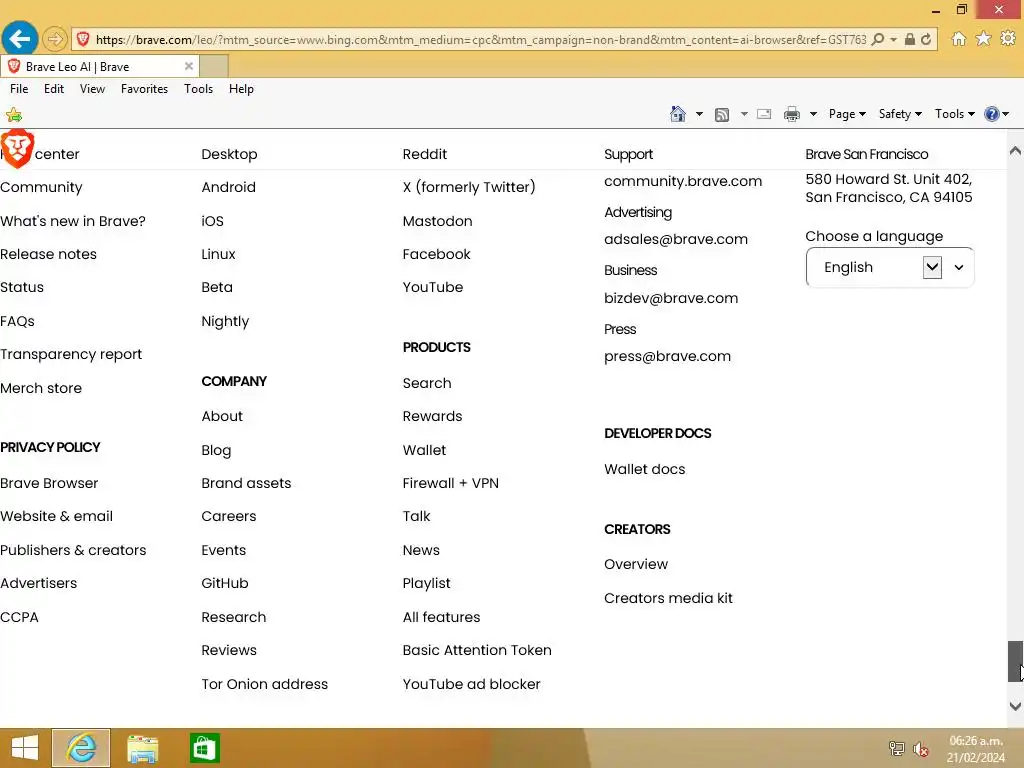Click the CCPA privacy link
1024x768 pixels.
click(x=20, y=617)
